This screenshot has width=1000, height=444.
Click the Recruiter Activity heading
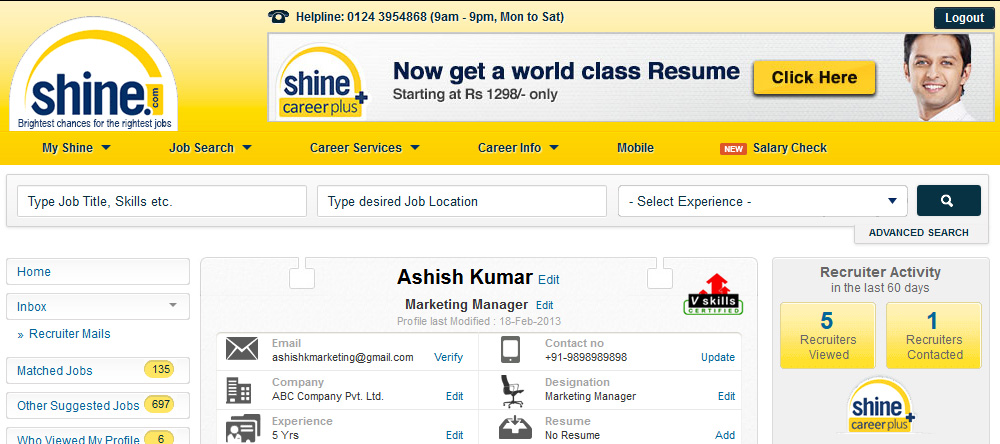(880, 272)
